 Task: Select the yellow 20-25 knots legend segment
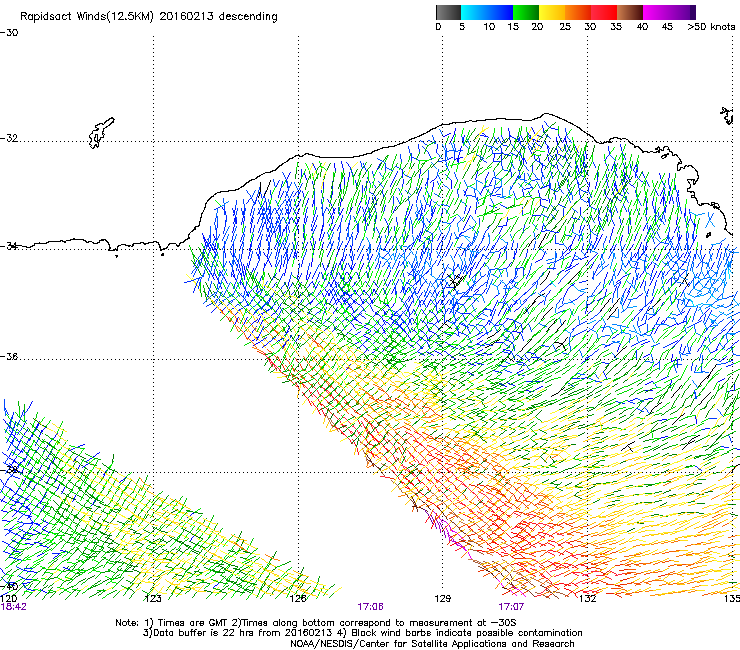tap(552, 12)
